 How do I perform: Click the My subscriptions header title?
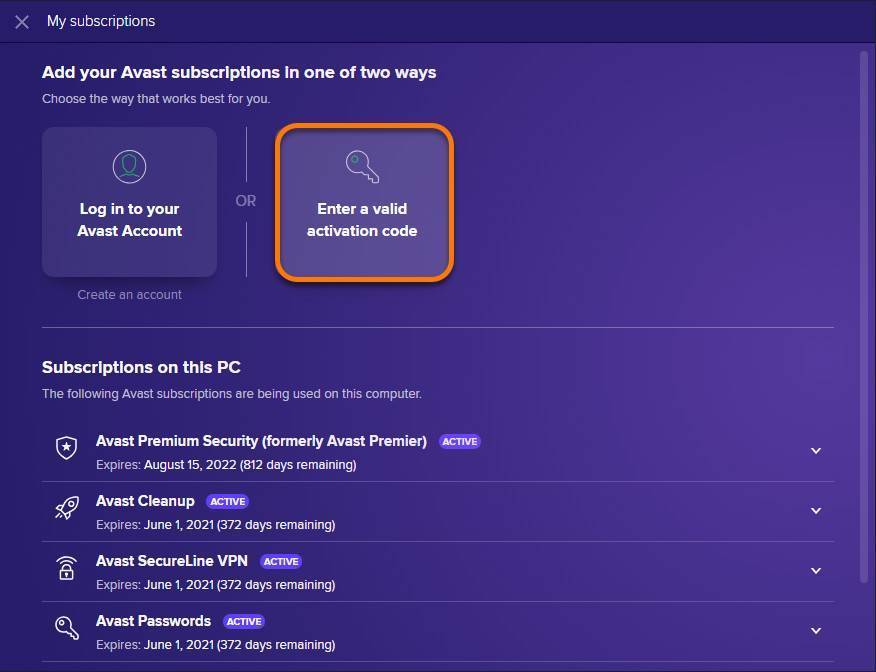coord(101,21)
